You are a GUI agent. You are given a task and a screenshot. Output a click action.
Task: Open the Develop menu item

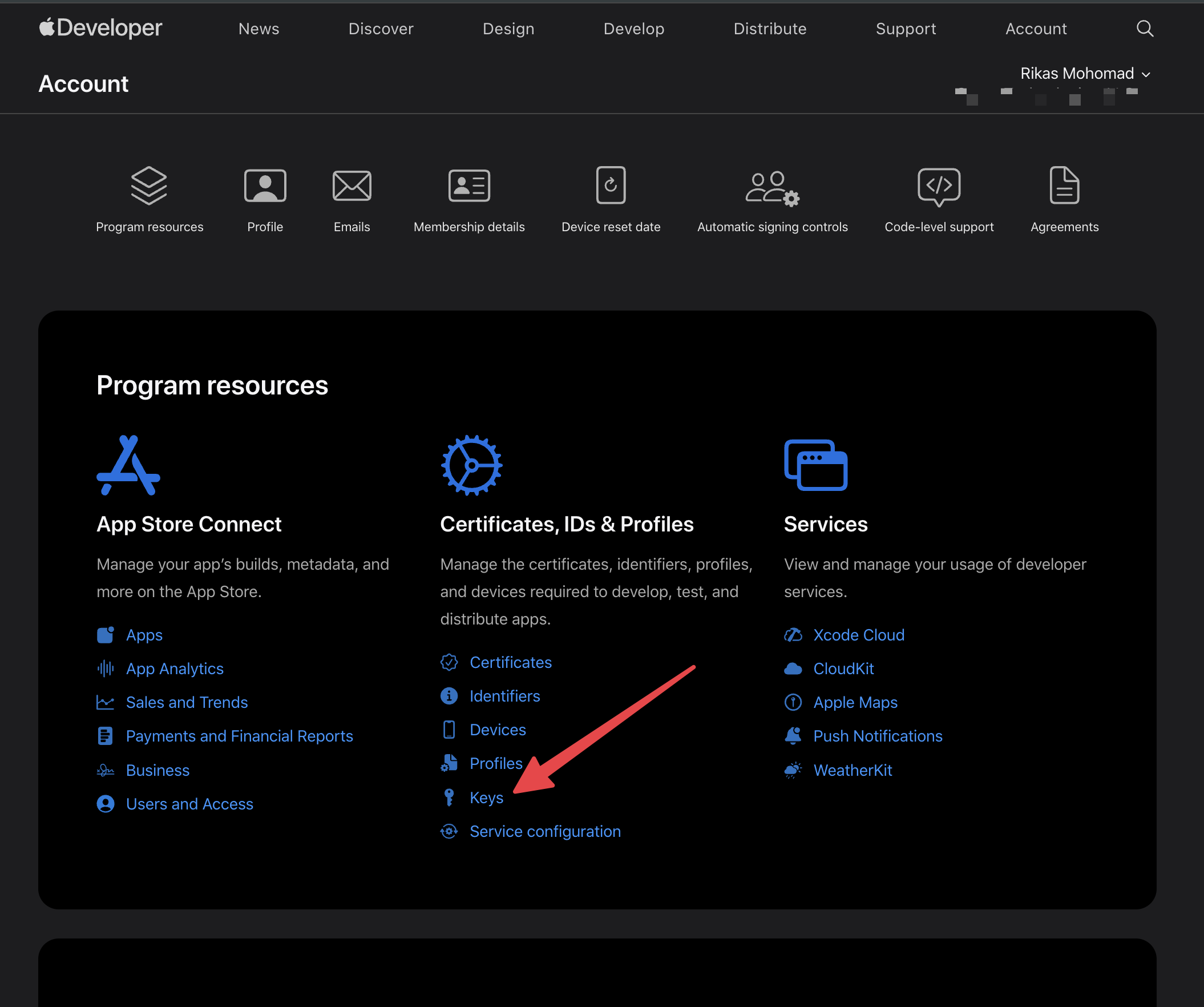tap(633, 29)
